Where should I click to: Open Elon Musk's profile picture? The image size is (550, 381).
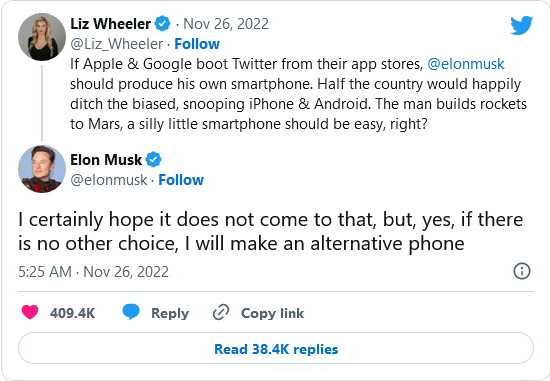tap(42, 169)
